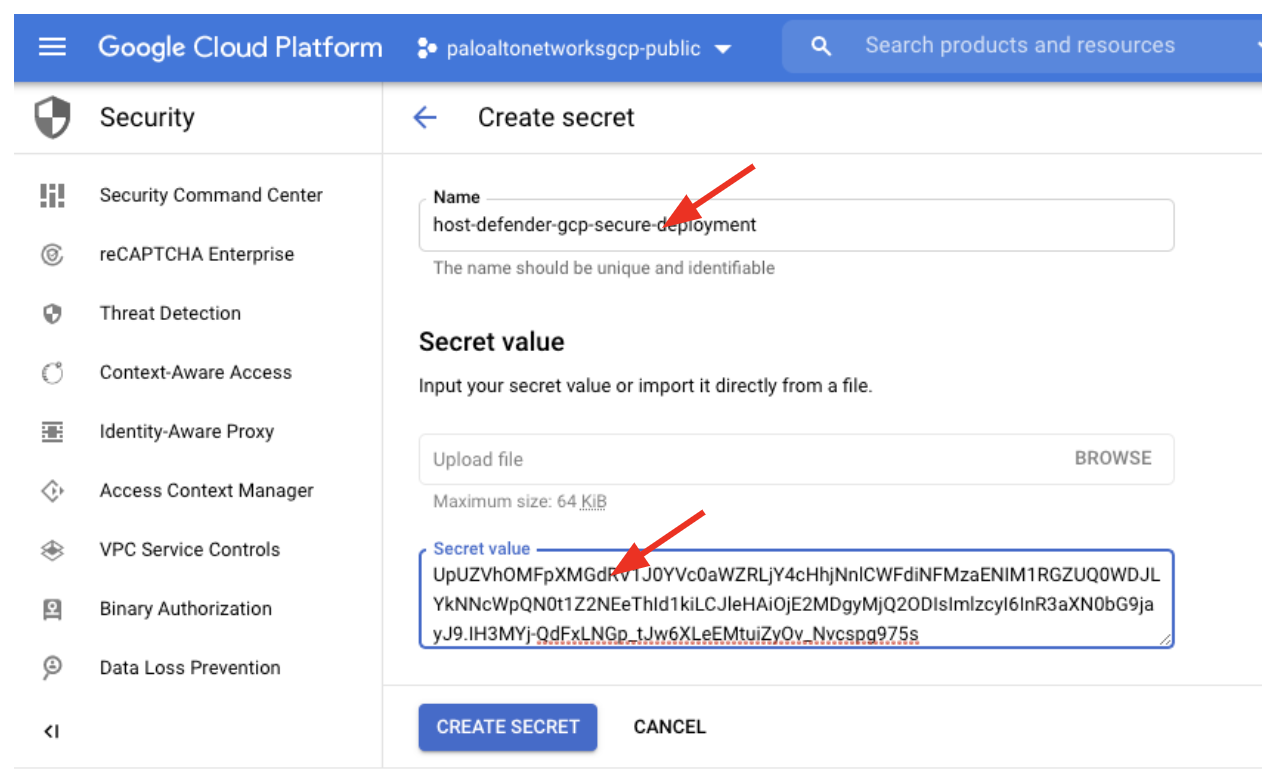
Task: Go back using the left arrow
Action: click(425, 118)
